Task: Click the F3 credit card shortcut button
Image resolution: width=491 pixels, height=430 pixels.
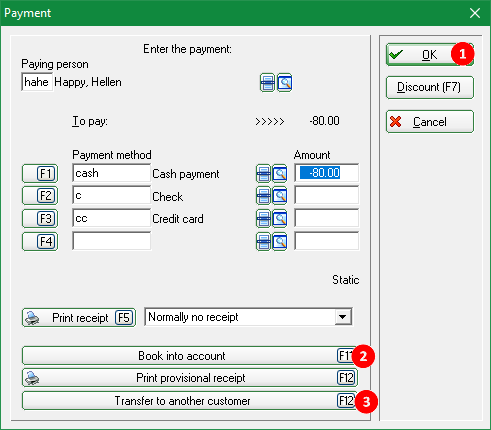Action: (x=40, y=219)
